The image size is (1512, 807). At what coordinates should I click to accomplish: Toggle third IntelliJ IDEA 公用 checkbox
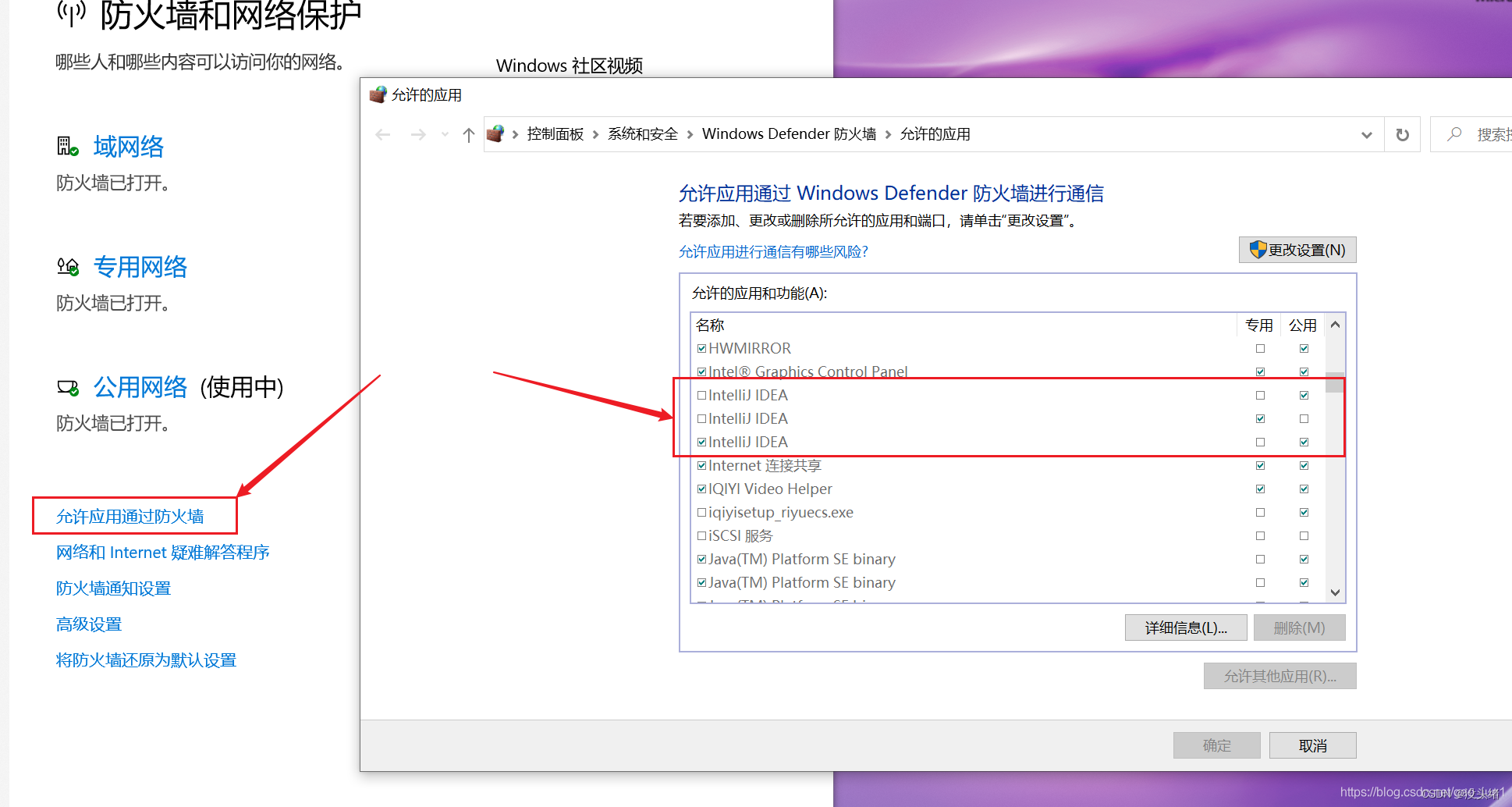click(x=1304, y=442)
